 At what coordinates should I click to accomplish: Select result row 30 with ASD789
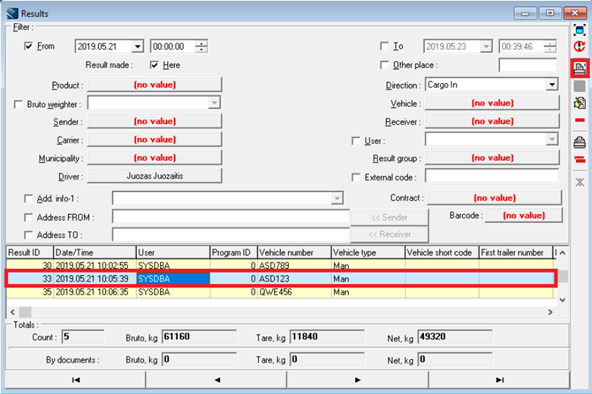[x=281, y=265]
